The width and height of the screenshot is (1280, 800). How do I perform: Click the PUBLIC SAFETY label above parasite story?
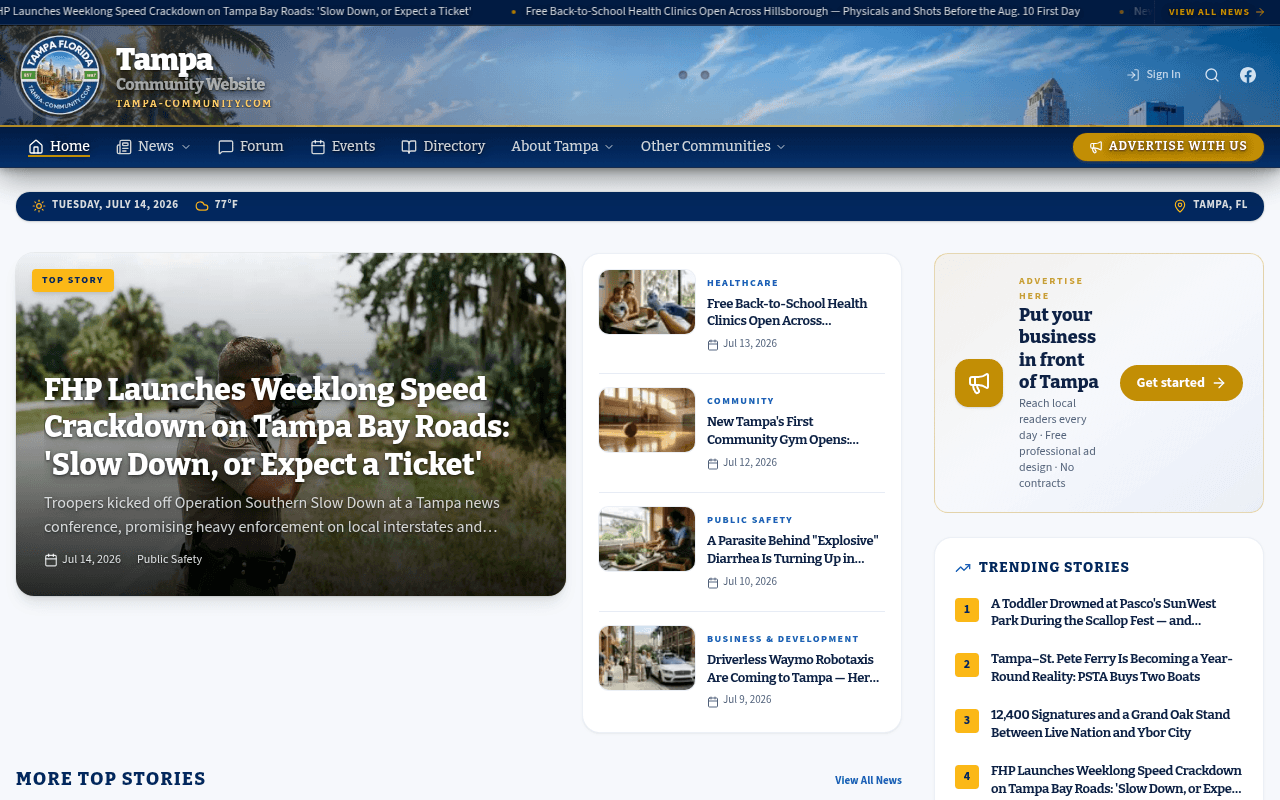750,520
